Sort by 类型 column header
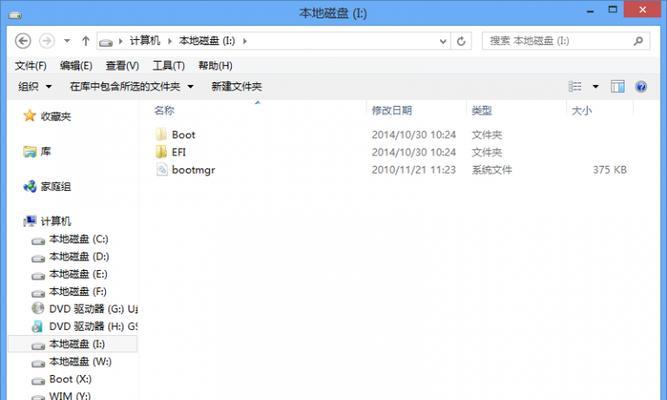This screenshot has width=667, height=400. (x=482, y=111)
